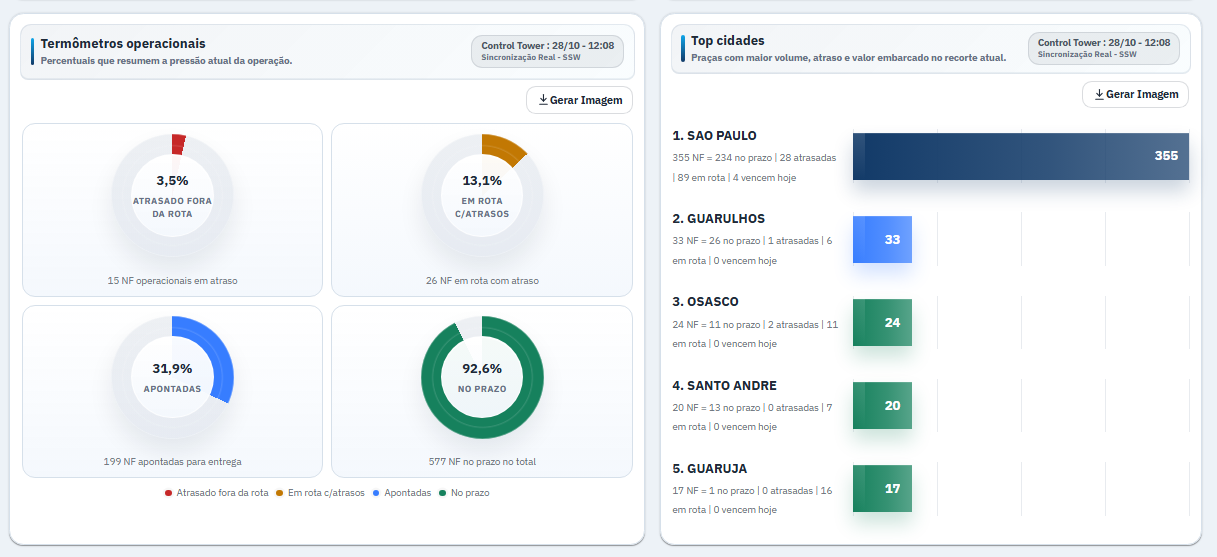Click the Santo Andre bar showing 20
This screenshot has width=1217, height=557.
point(882,406)
